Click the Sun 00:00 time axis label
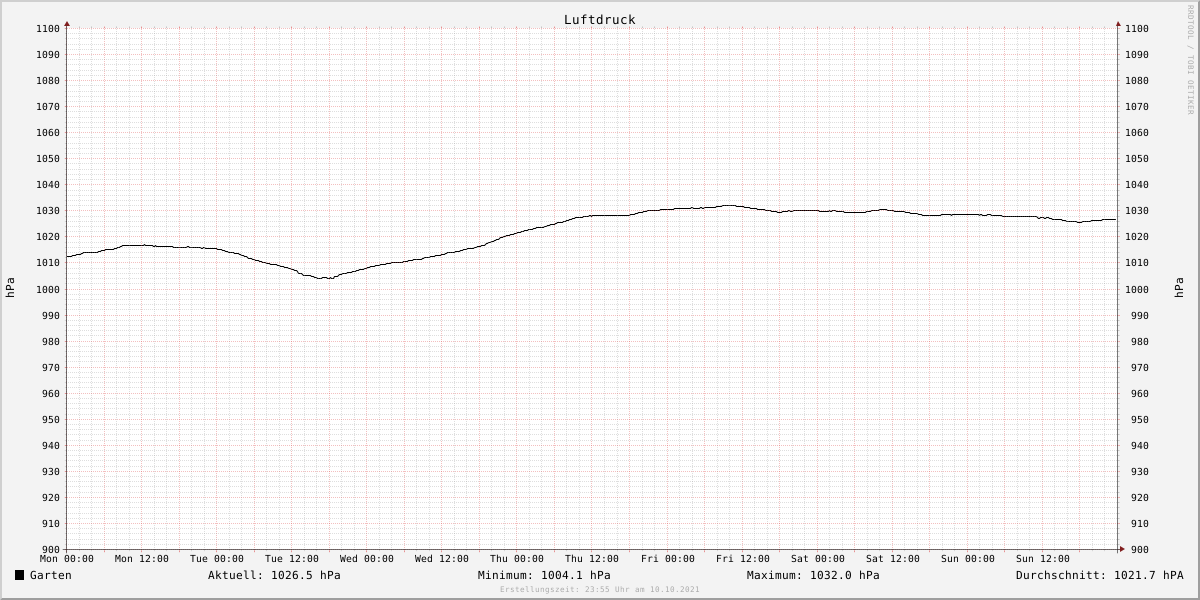 (968, 559)
